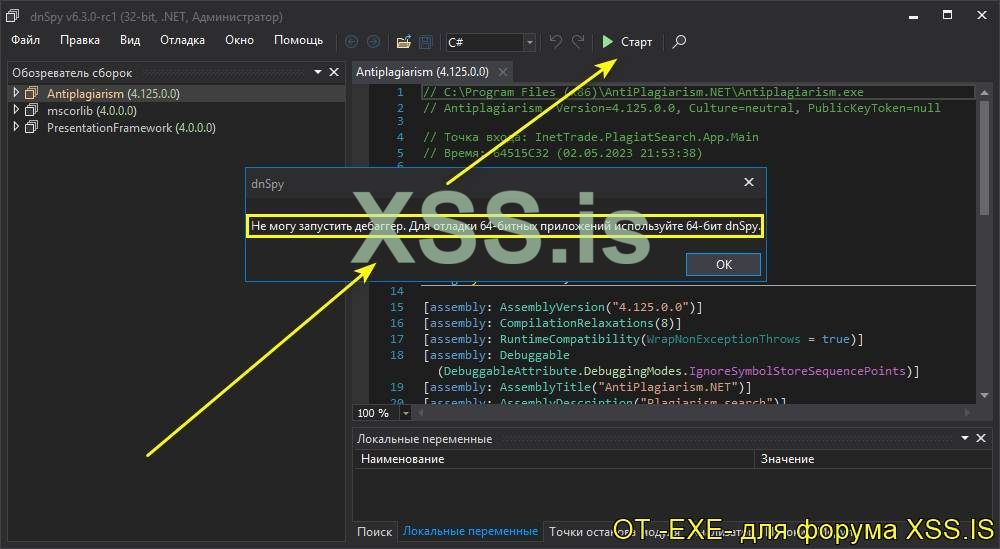Open the Окно menu

(239, 40)
